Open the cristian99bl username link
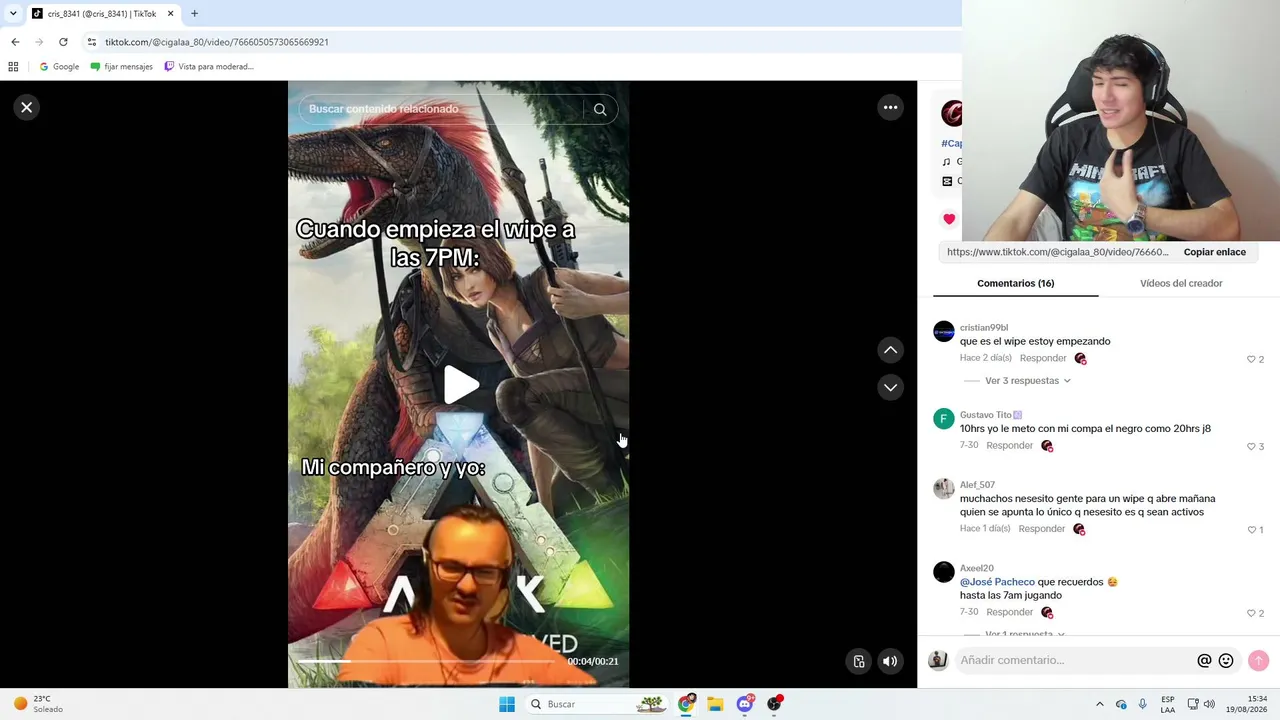 pyautogui.click(x=984, y=328)
